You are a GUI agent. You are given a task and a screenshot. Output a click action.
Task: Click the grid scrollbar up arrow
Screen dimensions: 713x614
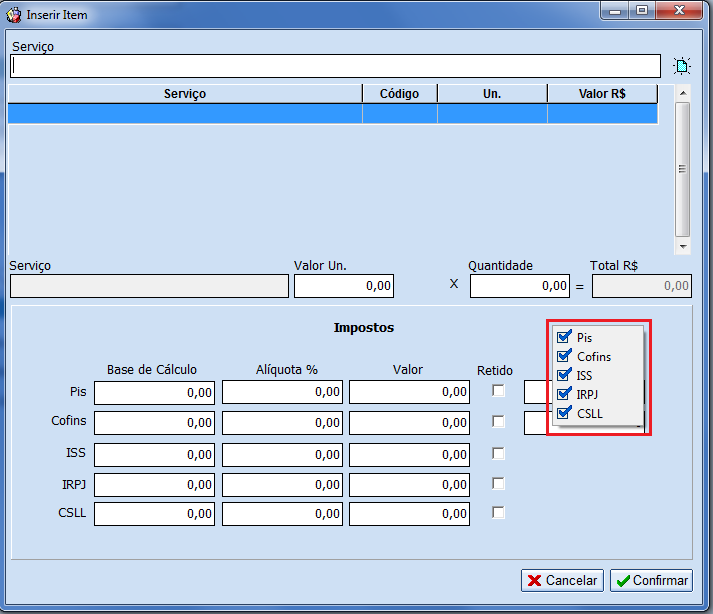pos(683,93)
